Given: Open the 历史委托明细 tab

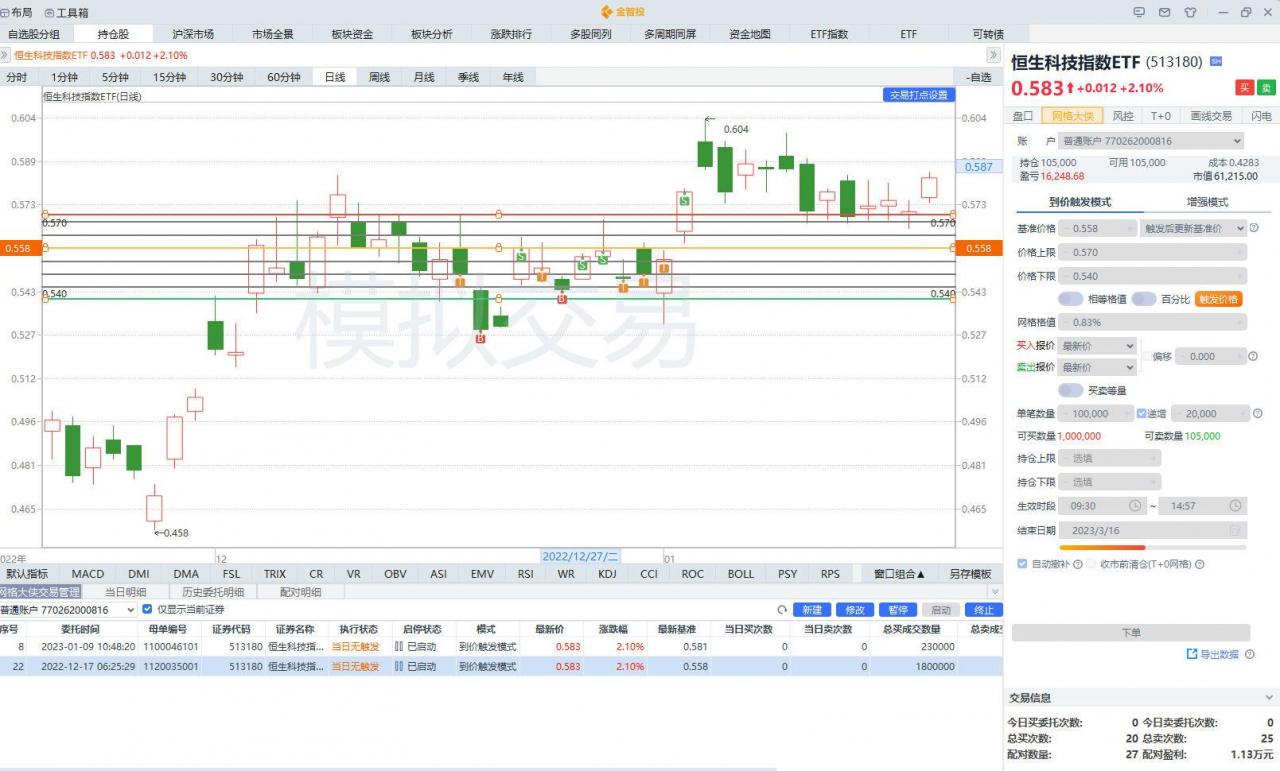Looking at the screenshot, I should pyautogui.click(x=213, y=592).
